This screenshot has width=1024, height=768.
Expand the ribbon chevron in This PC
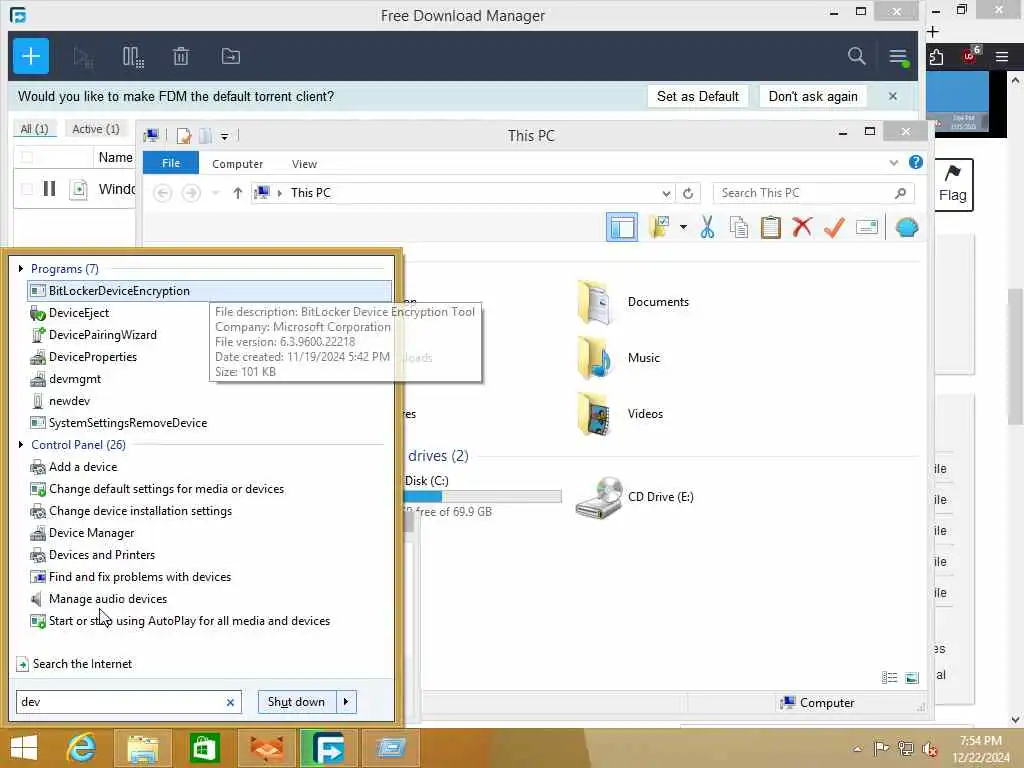[x=893, y=163]
